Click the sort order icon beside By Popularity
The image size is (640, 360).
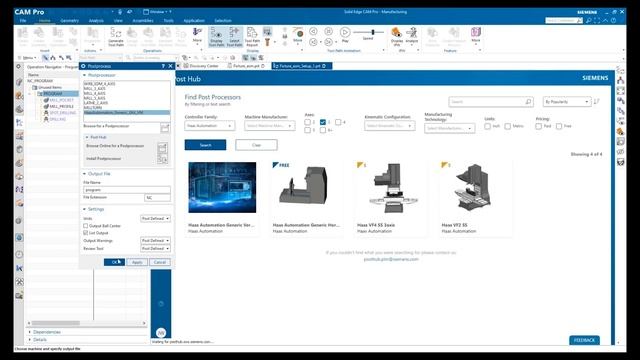coord(597,101)
